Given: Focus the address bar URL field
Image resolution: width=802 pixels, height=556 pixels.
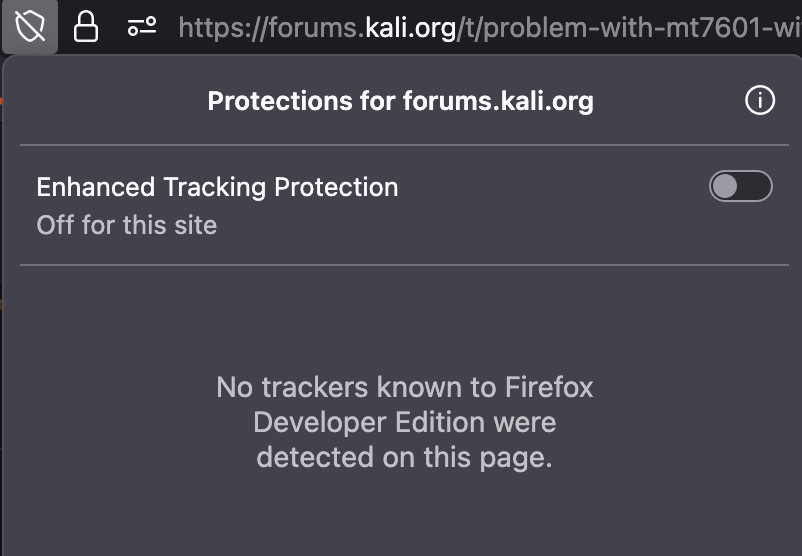Looking at the screenshot, I should point(489,27).
